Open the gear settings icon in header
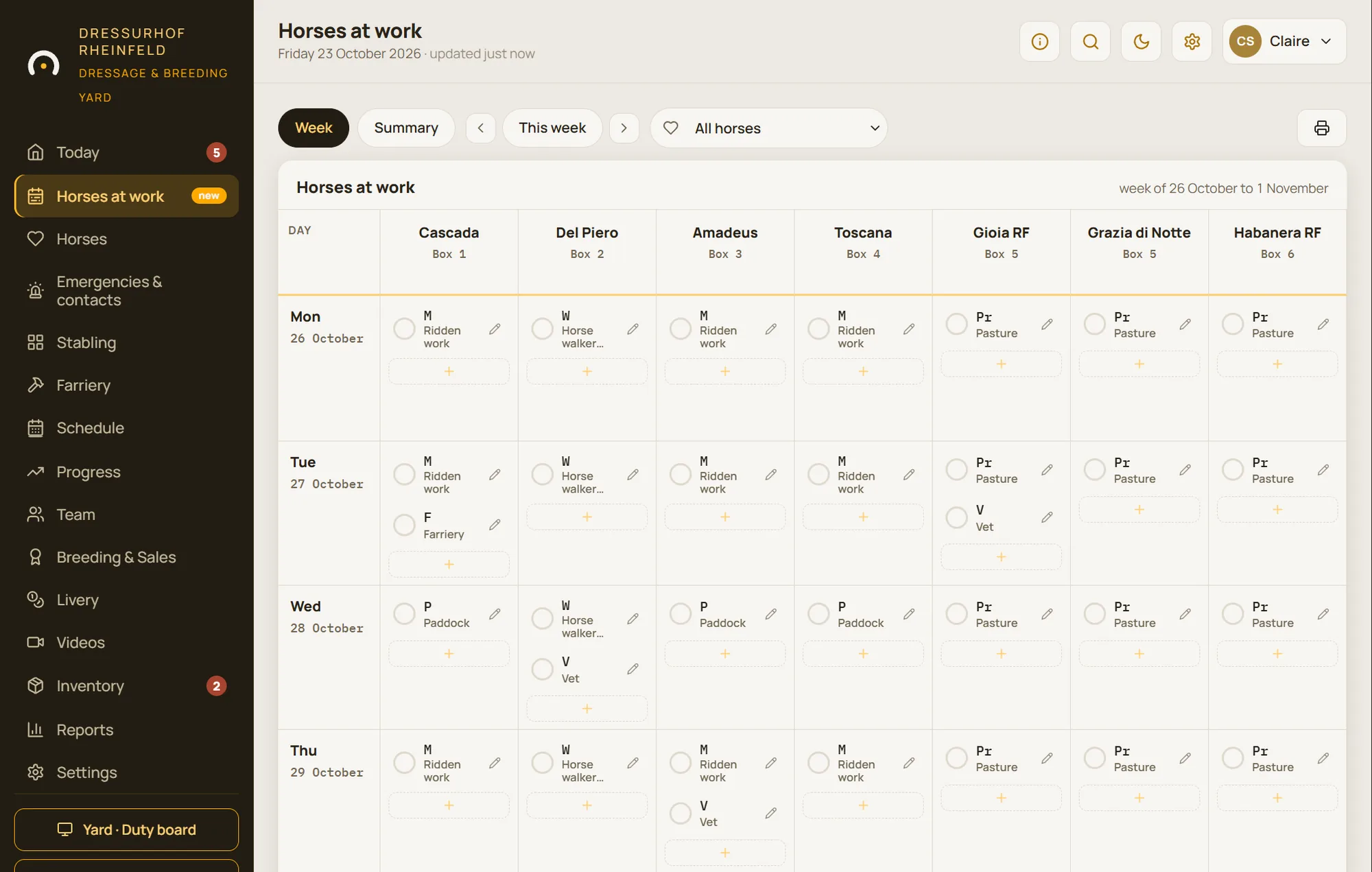Viewport: 1372px width, 872px height. [x=1192, y=41]
